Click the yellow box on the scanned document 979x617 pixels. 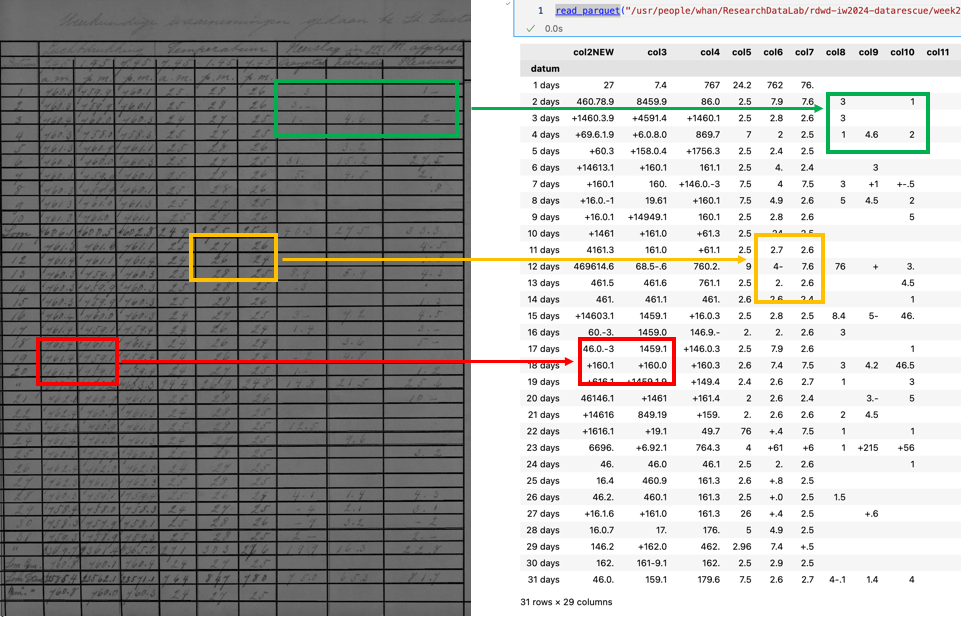tap(233, 257)
